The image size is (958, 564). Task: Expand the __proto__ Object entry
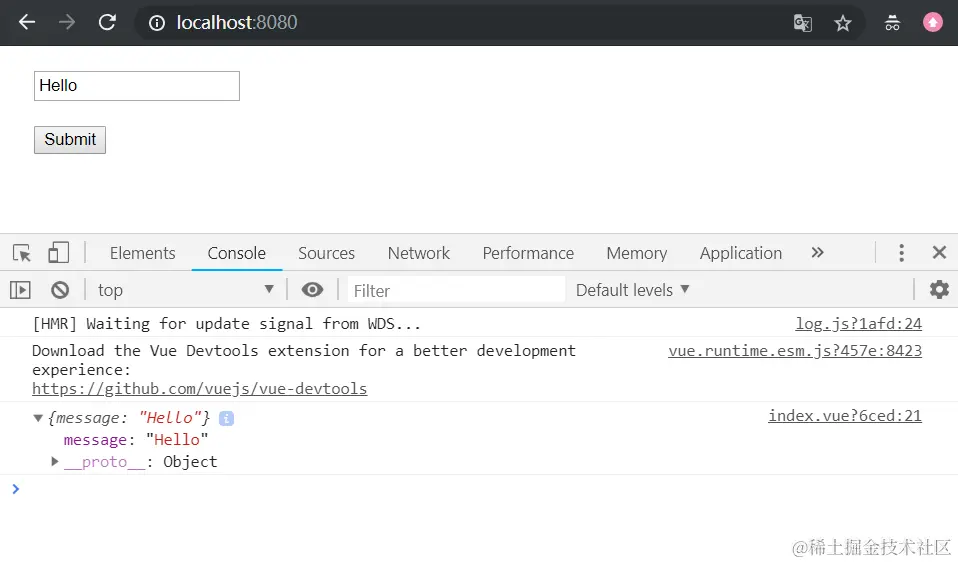click(54, 461)
